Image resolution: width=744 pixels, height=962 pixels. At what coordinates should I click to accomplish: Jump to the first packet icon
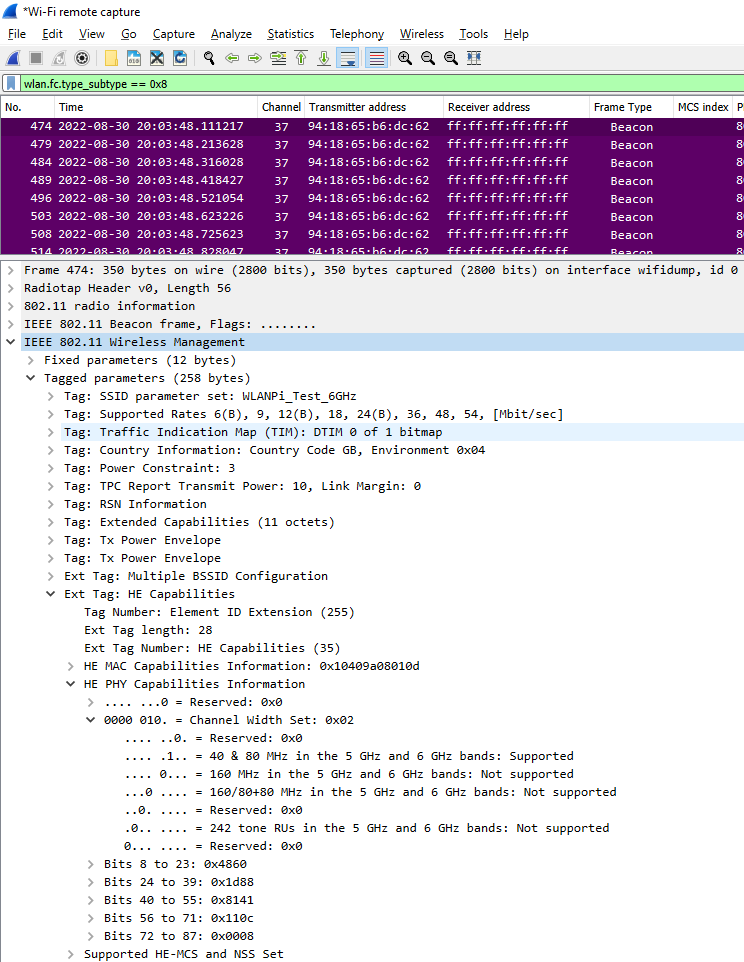point(301,58)
